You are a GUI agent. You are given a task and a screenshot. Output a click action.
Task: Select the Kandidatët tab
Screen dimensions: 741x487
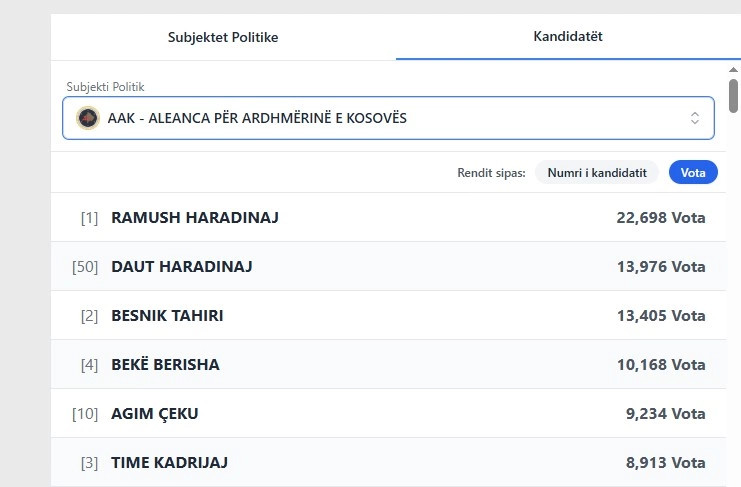tap(568, 37)
